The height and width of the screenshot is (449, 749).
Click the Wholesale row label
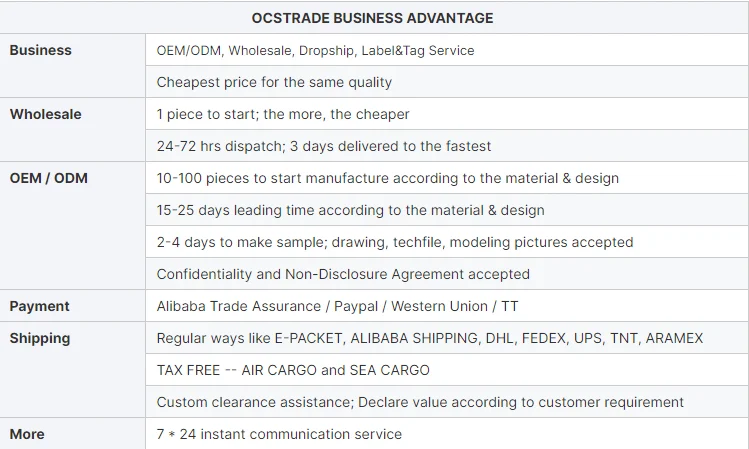point(45,114)
